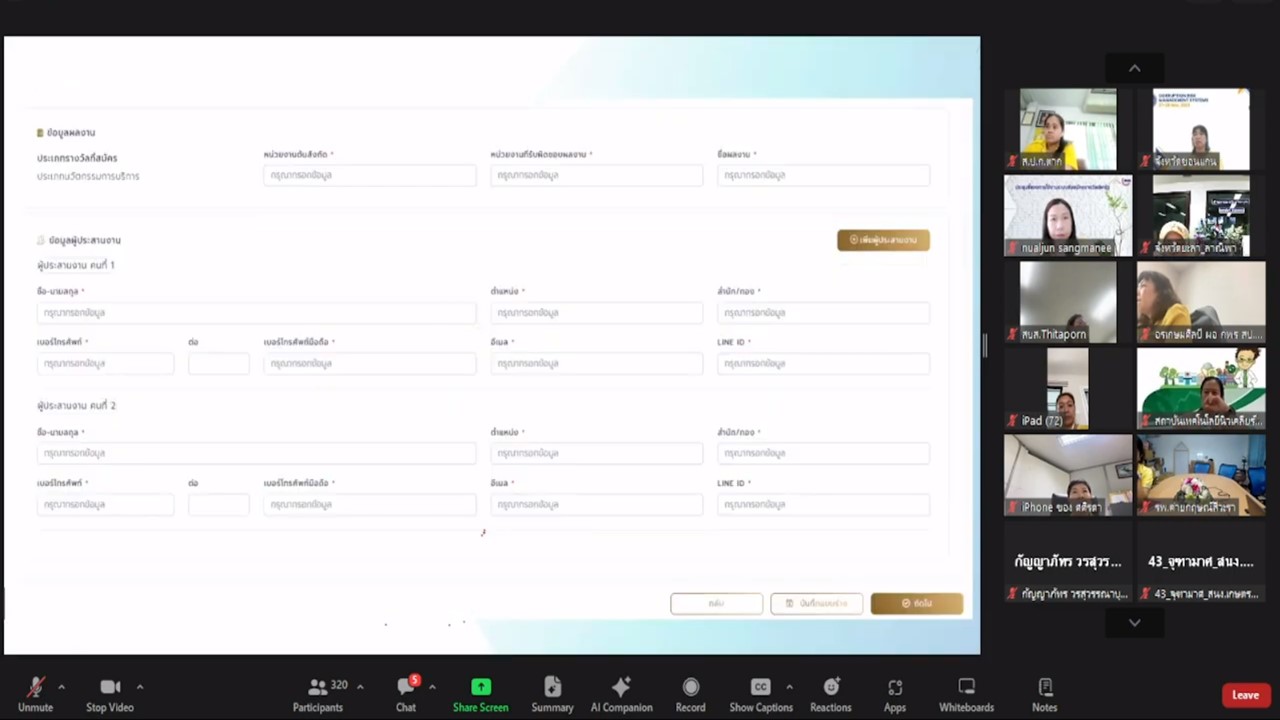The image size is (1280, 720).
Task: Expand video options arrow beside Stop Video
Action: tap(139, 687)
